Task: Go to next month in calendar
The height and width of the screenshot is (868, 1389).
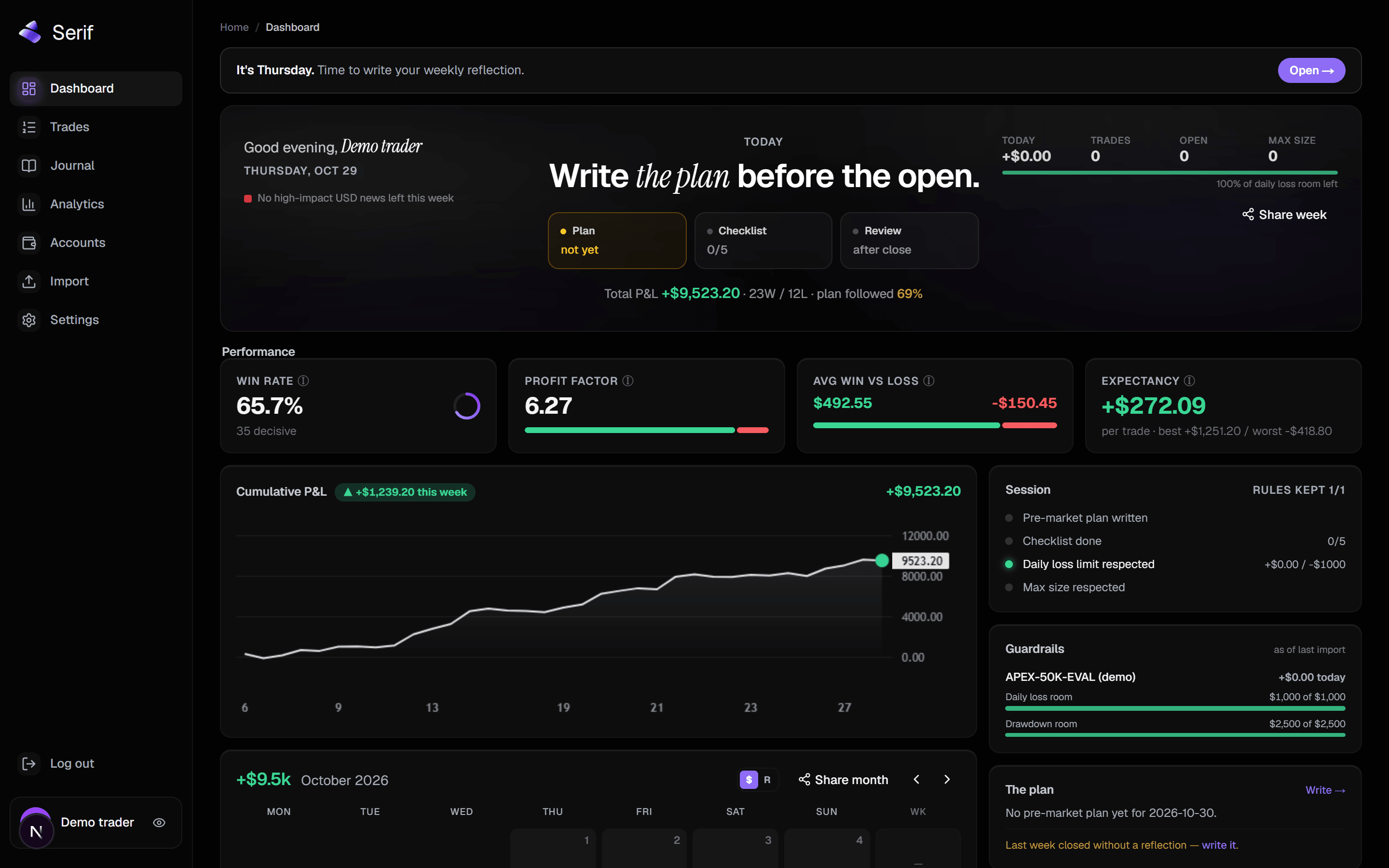Action: pos(946,779)
